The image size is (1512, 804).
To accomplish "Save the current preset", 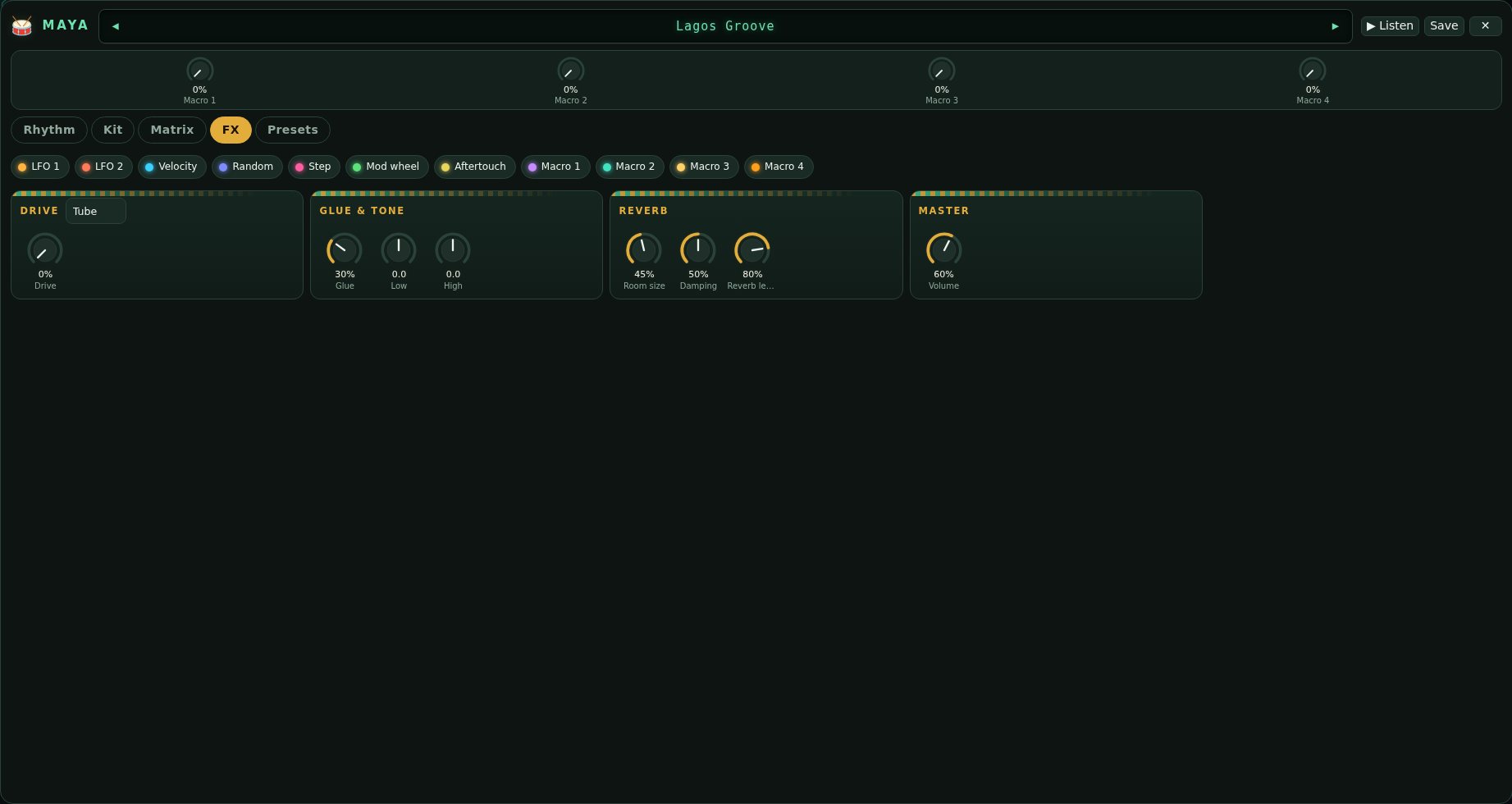I will pyautogui.click(x=1444, y=26).
